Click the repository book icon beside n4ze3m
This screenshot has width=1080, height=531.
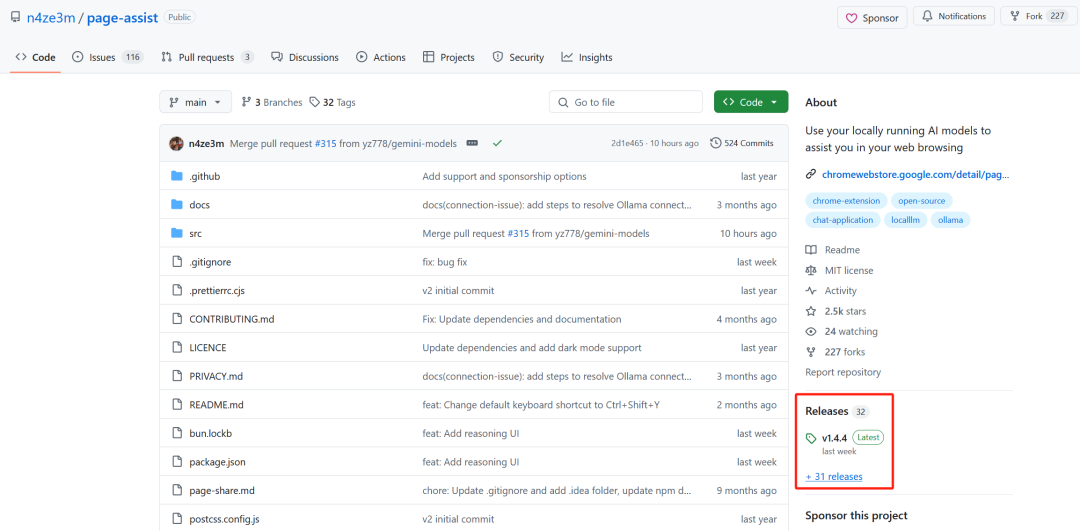coord(15,17)
